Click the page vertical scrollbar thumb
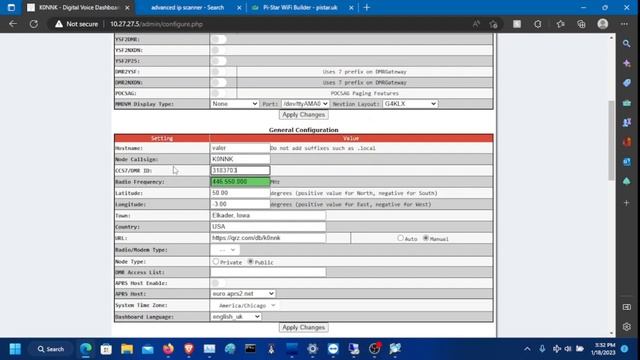The height and width of the screenshot is (360, 640). (611, 140)
